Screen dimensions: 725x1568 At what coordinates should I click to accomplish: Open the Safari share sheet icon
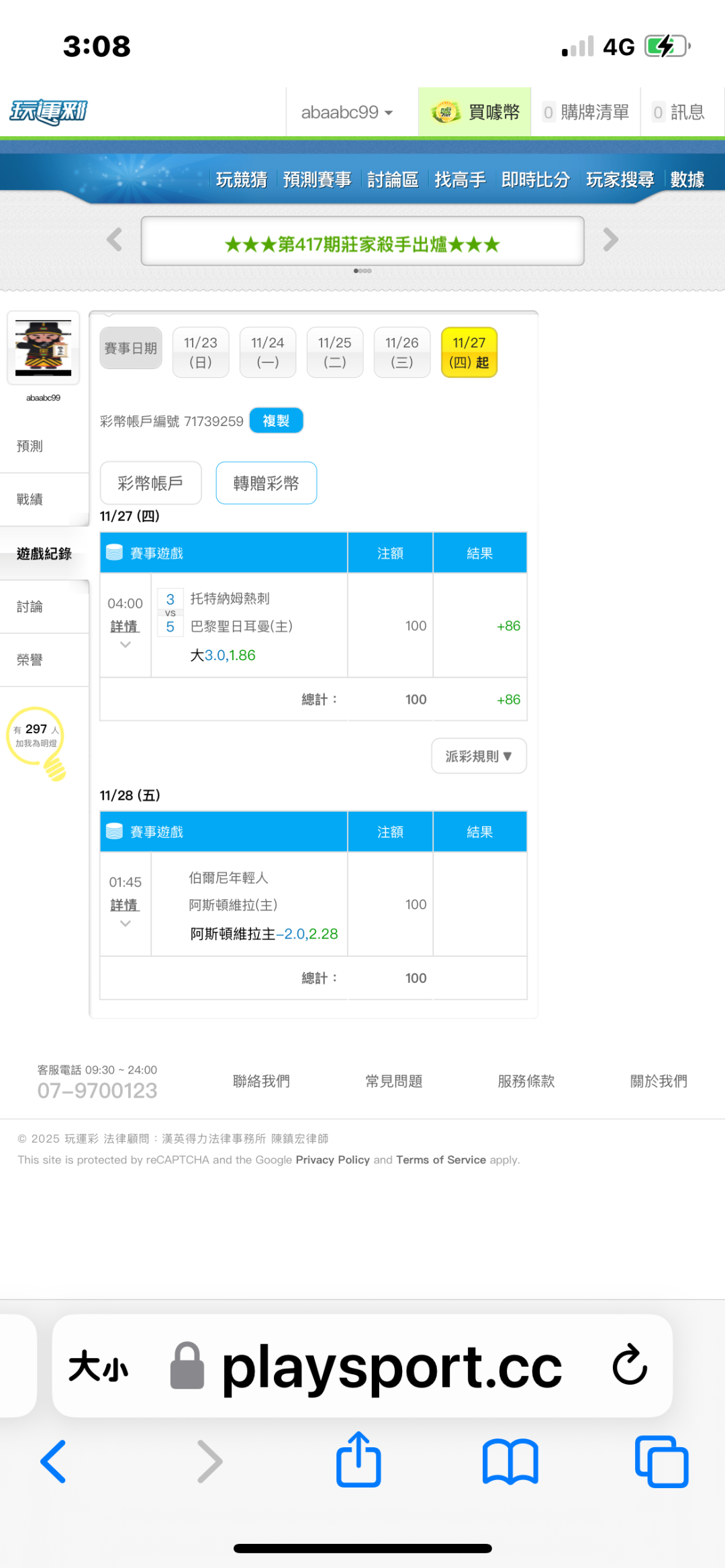358,1460
